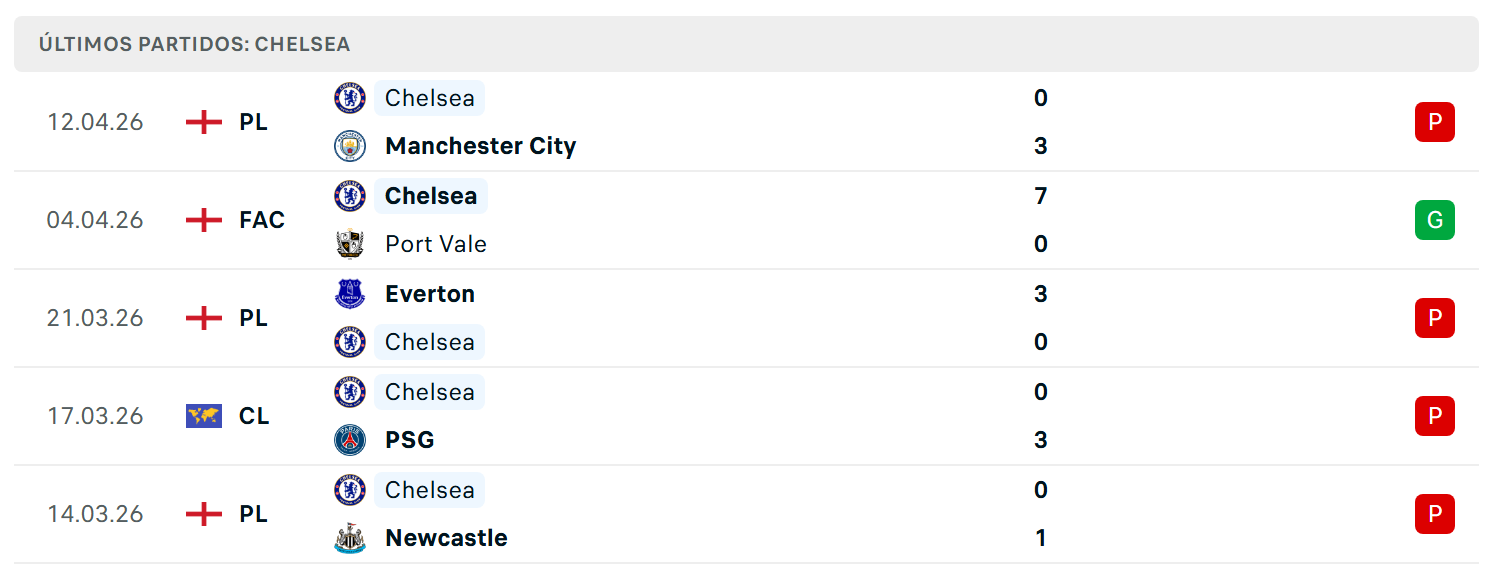Click the Everton club crest
Image resolution: width=1494 pixels, height=578 pixels.
350,294
